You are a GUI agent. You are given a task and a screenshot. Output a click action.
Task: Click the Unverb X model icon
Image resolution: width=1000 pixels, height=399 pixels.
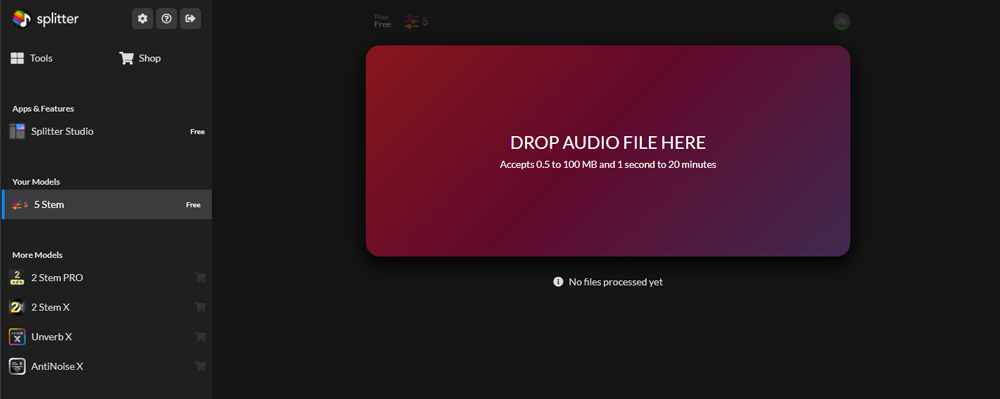point(17,337)
